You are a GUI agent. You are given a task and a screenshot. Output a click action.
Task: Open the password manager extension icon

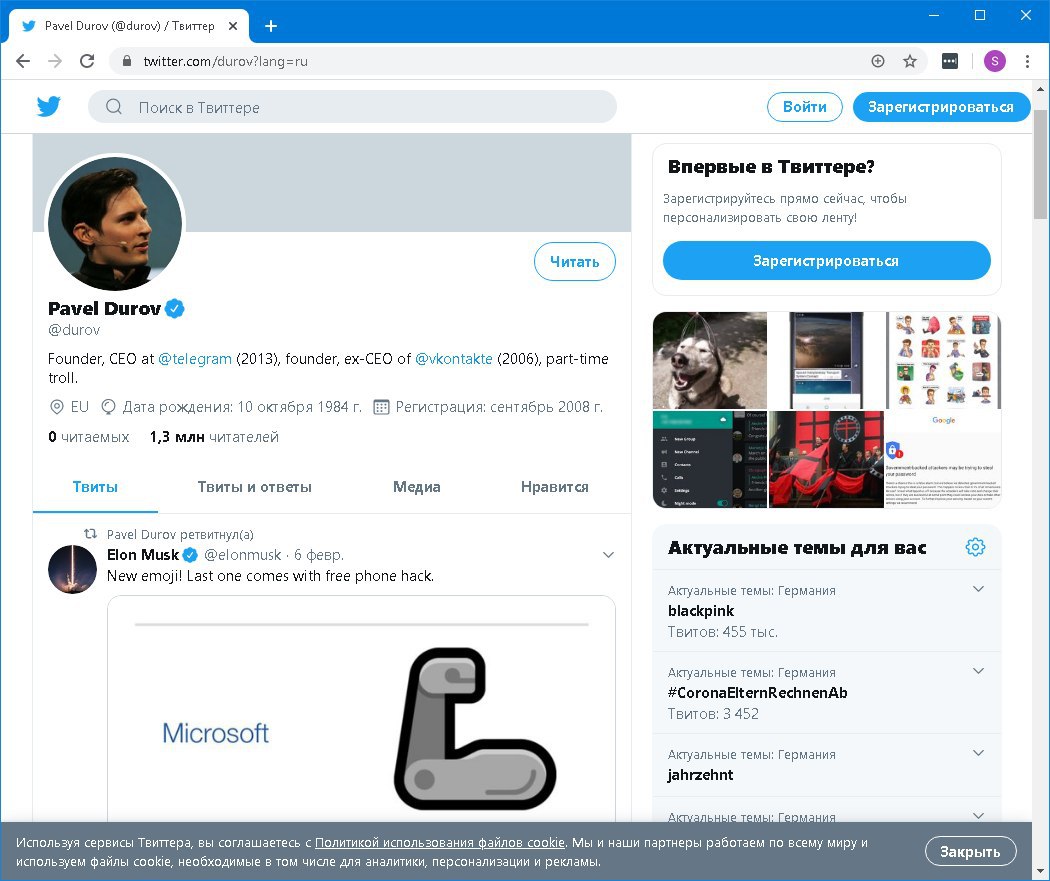pos(950,61)
